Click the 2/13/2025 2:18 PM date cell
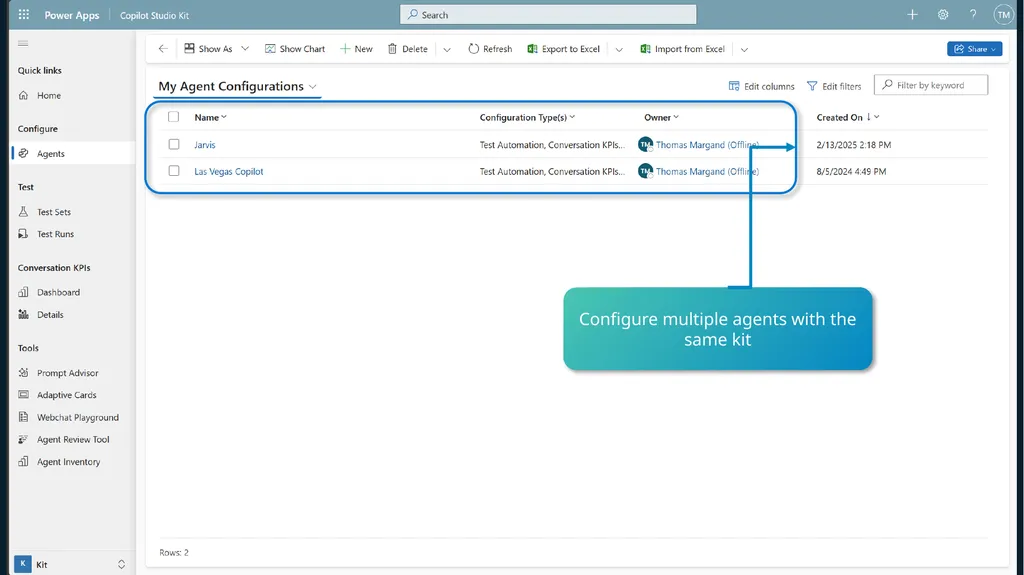The image size is (1024, 575). [x=854, y=144]
